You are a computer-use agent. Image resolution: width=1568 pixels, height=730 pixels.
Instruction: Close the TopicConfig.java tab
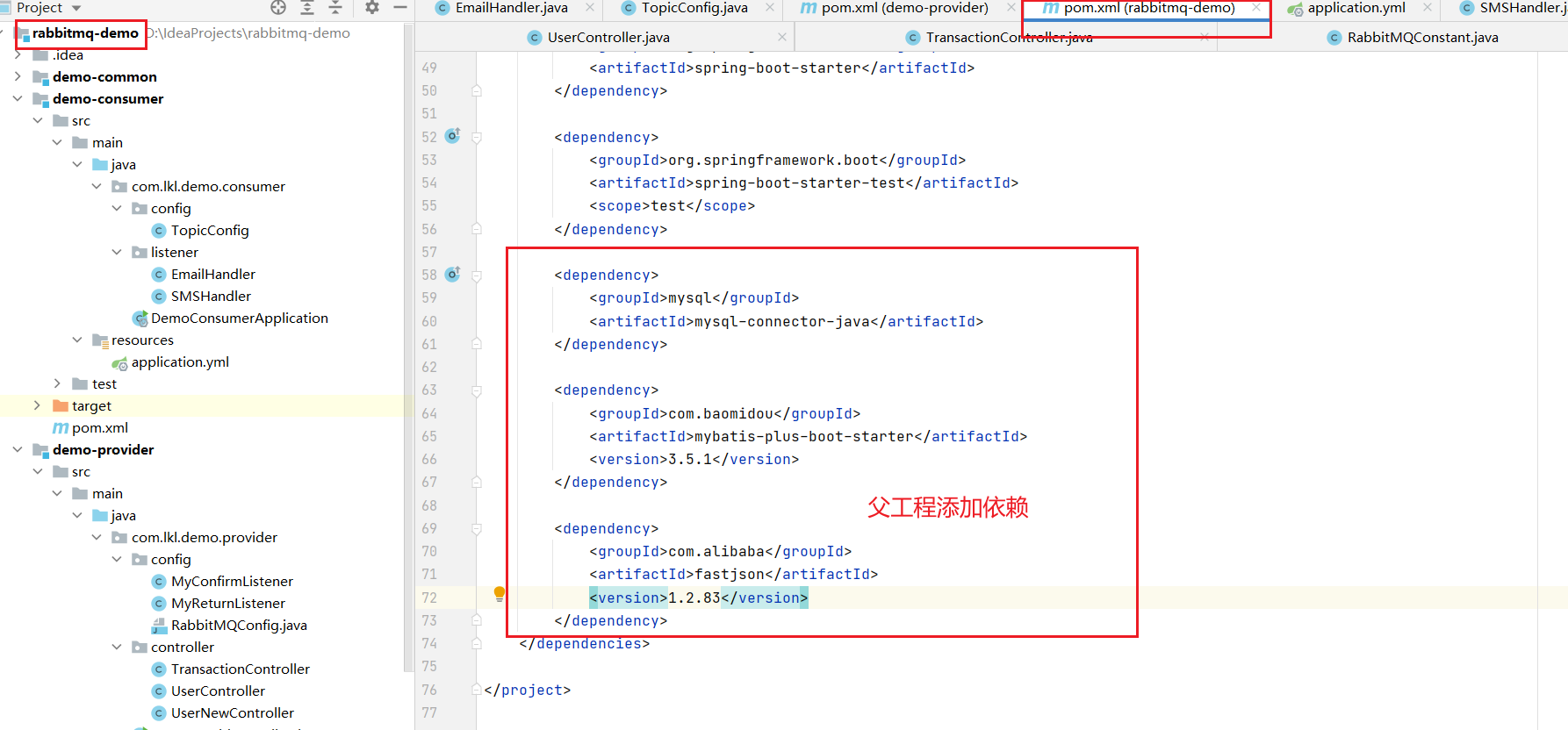[770, 8]
